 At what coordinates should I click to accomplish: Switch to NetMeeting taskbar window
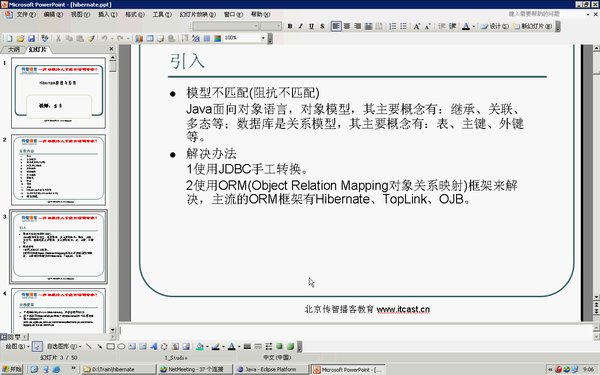(196, 369)
